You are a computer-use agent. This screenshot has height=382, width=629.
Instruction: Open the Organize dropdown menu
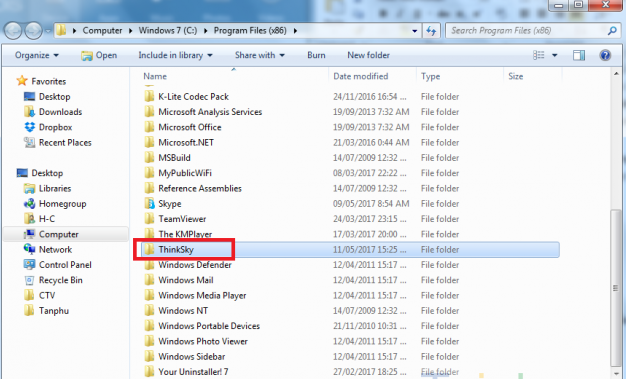pyautogui.click(x=37, y=55)
